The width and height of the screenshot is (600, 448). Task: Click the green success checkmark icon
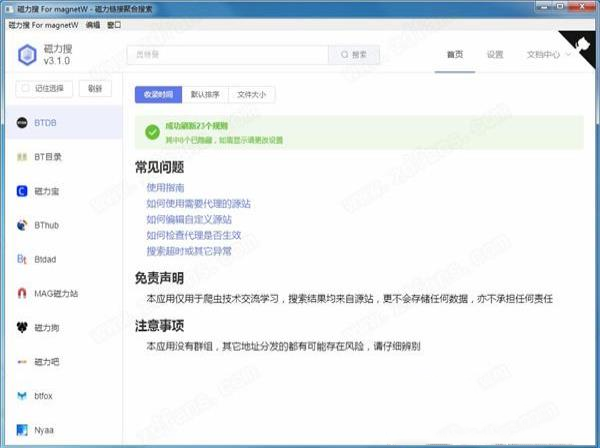(152, 132)
